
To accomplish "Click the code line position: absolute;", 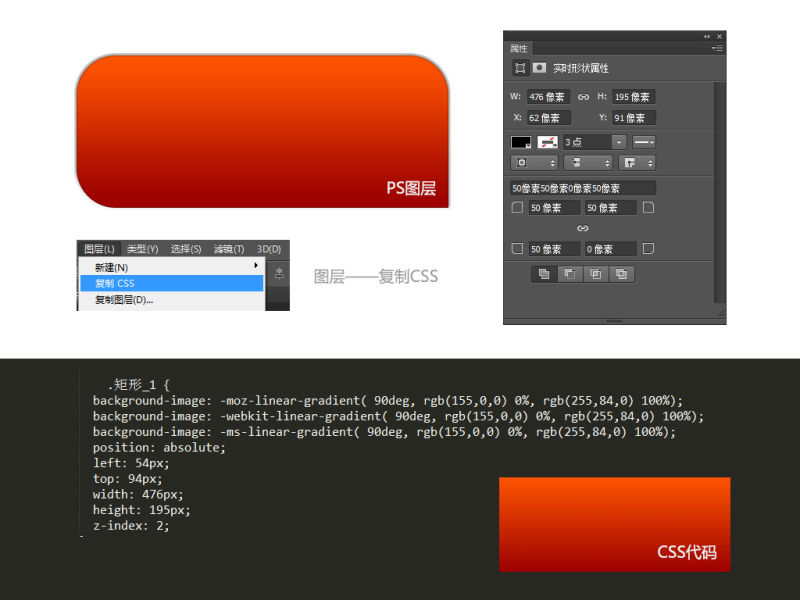I will tap(159, 447).
